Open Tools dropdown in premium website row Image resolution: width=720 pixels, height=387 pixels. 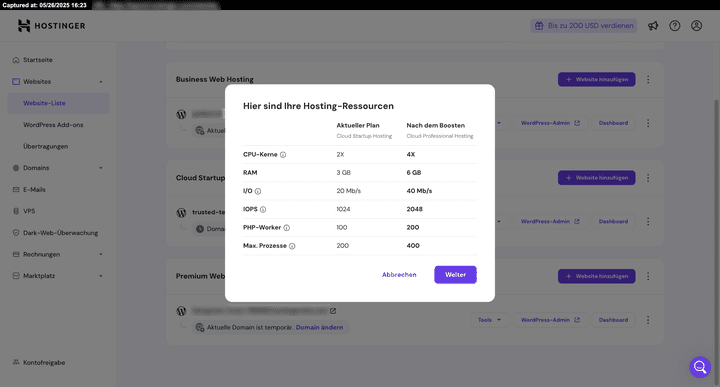489,320
